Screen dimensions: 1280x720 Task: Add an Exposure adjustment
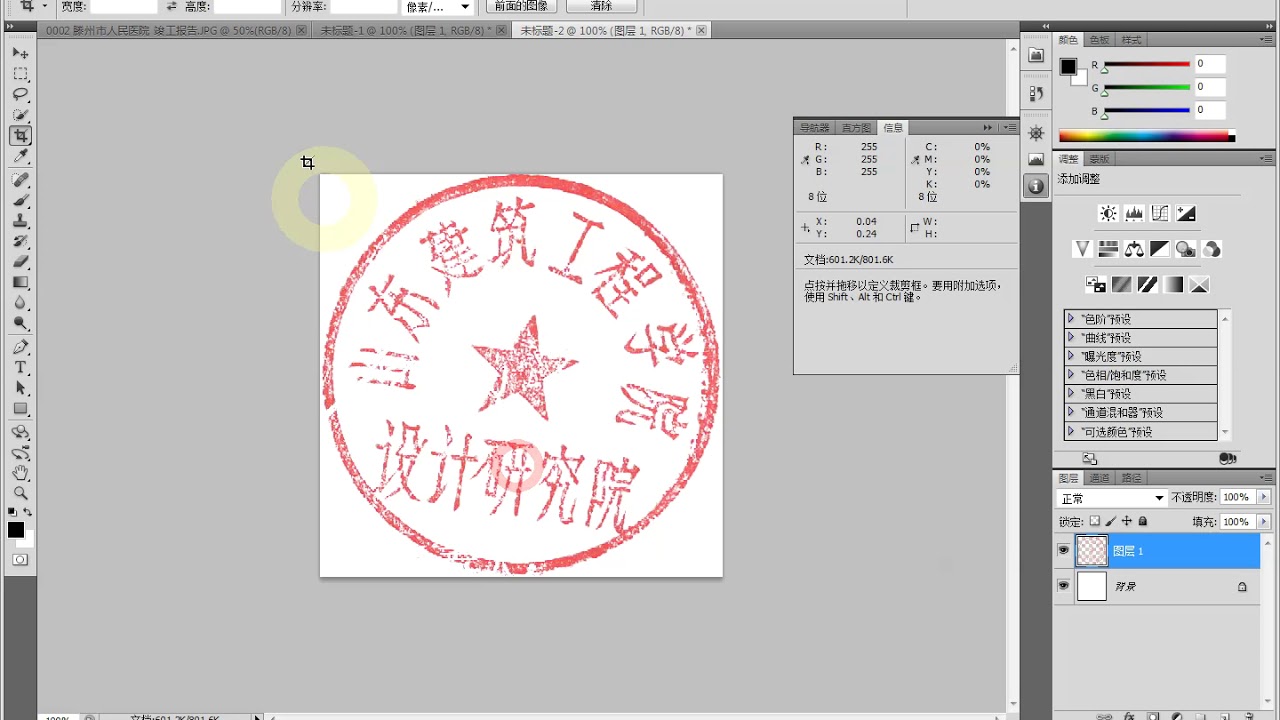click(x=1186, y=213)
